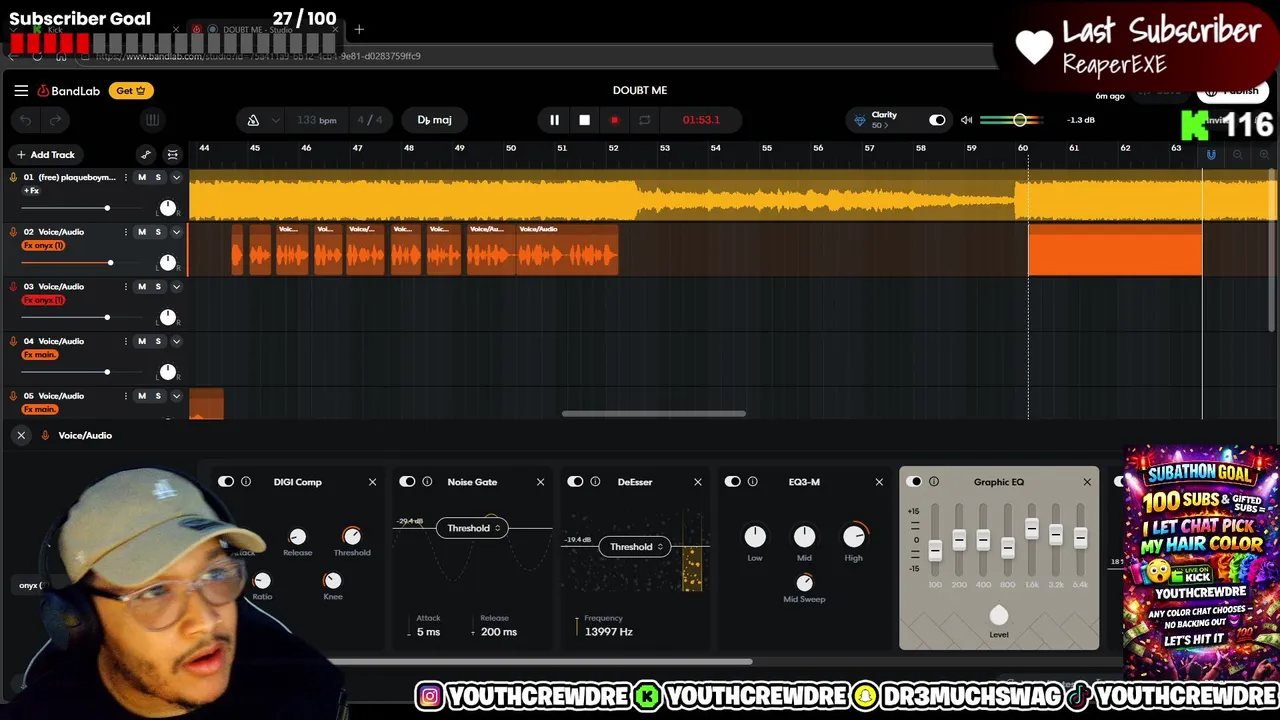Mute track 01 plaqueboym

142,177
